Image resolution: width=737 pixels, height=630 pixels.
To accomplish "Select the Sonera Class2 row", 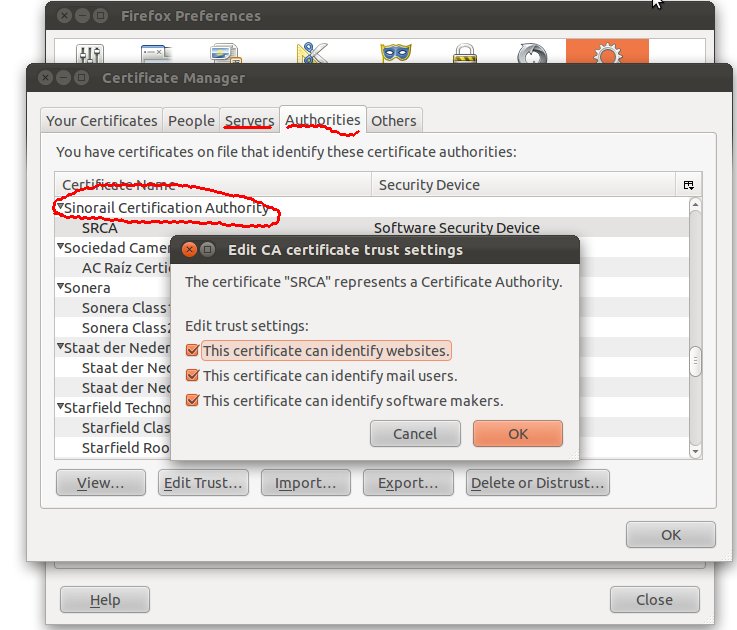I will 113,328.
